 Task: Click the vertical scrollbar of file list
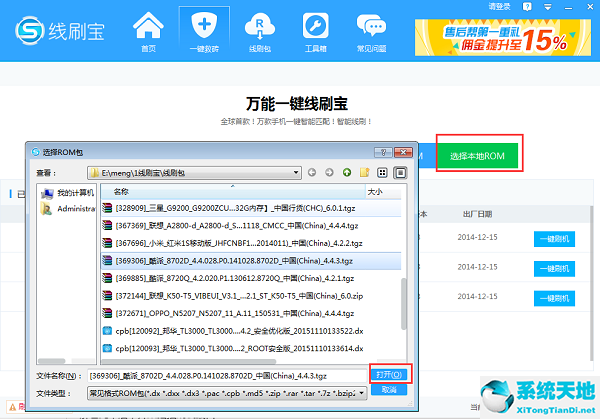click(x=403, y=304)
